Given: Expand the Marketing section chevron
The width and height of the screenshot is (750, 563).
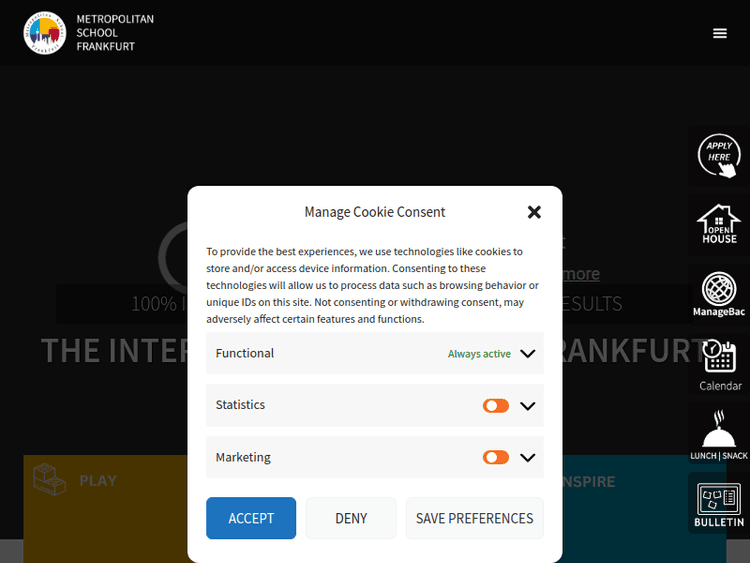Looking at the screenshot, I should pyautogui.click(x=528, y=458).
